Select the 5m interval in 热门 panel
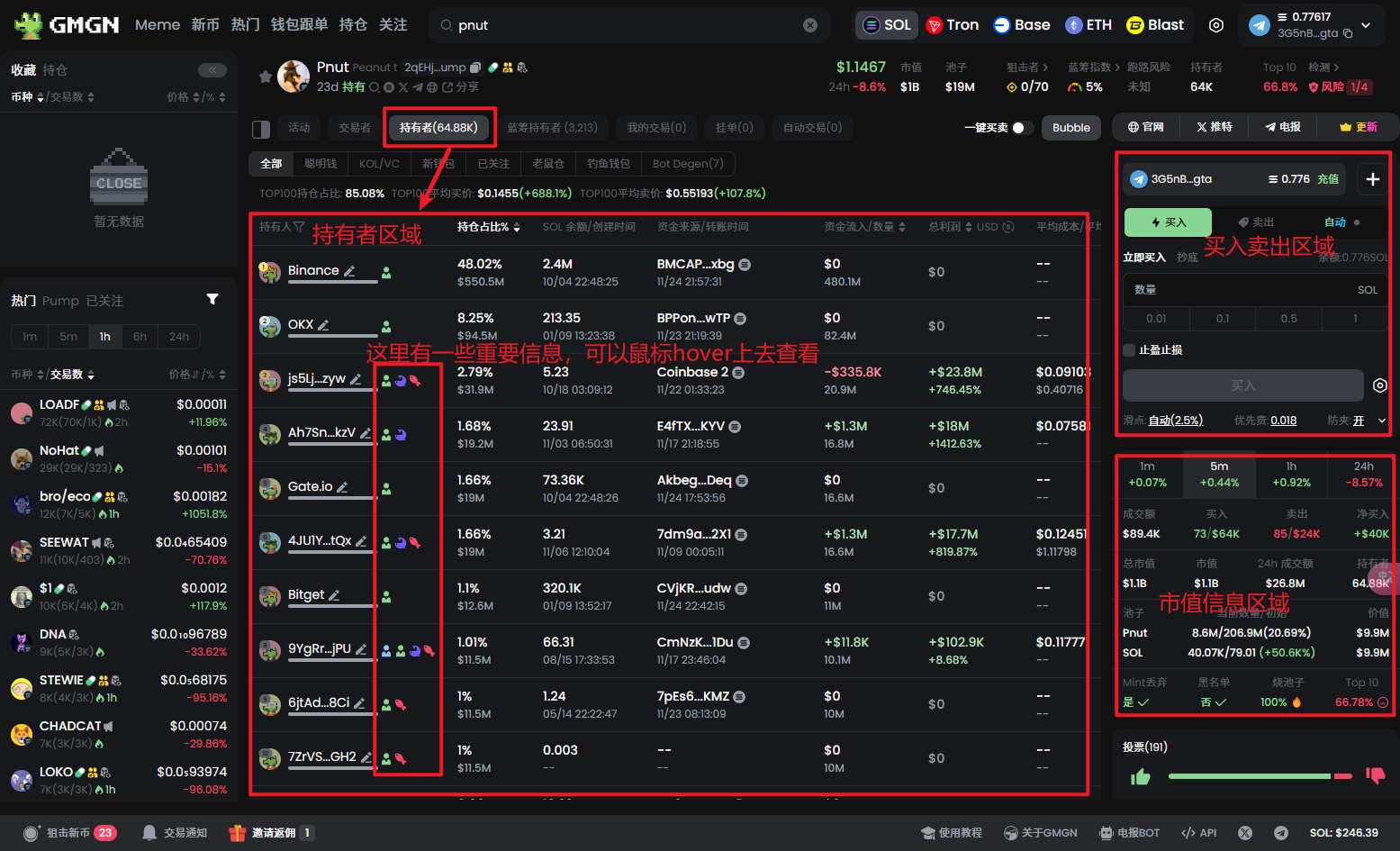1400x851 pixels. (x=68, y=337)
